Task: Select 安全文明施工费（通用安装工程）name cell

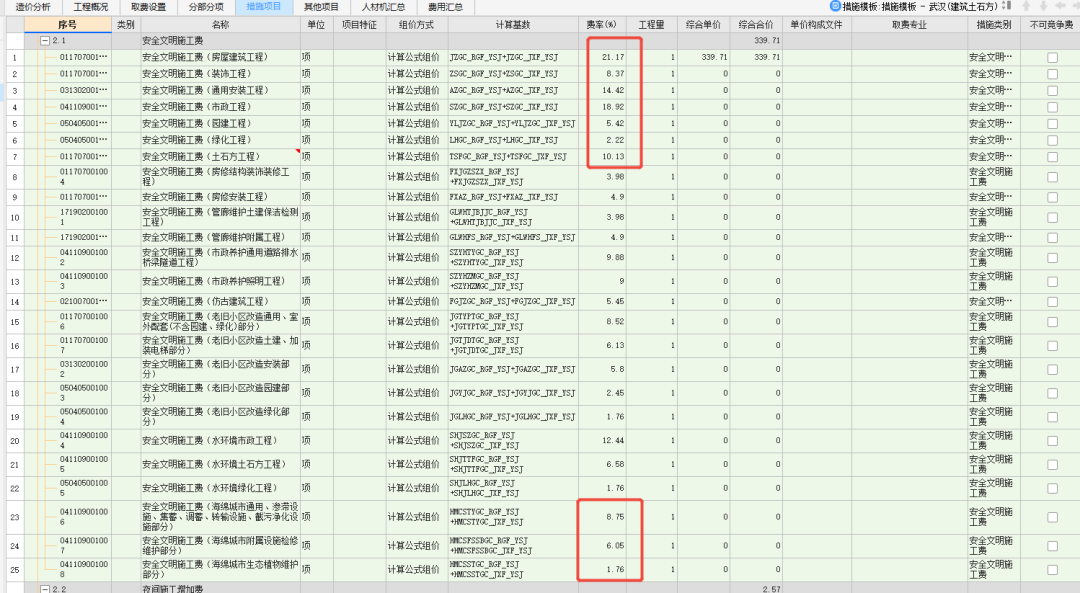Action: coord(220,90)
